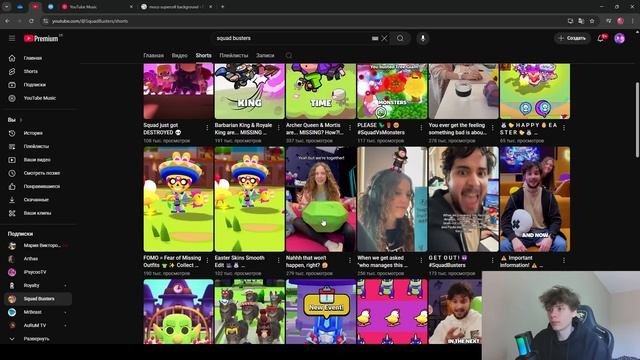Screen dimensions: 640x360
Task: Open more options for 'Nahhh that won't happen'
Action: 350,260
